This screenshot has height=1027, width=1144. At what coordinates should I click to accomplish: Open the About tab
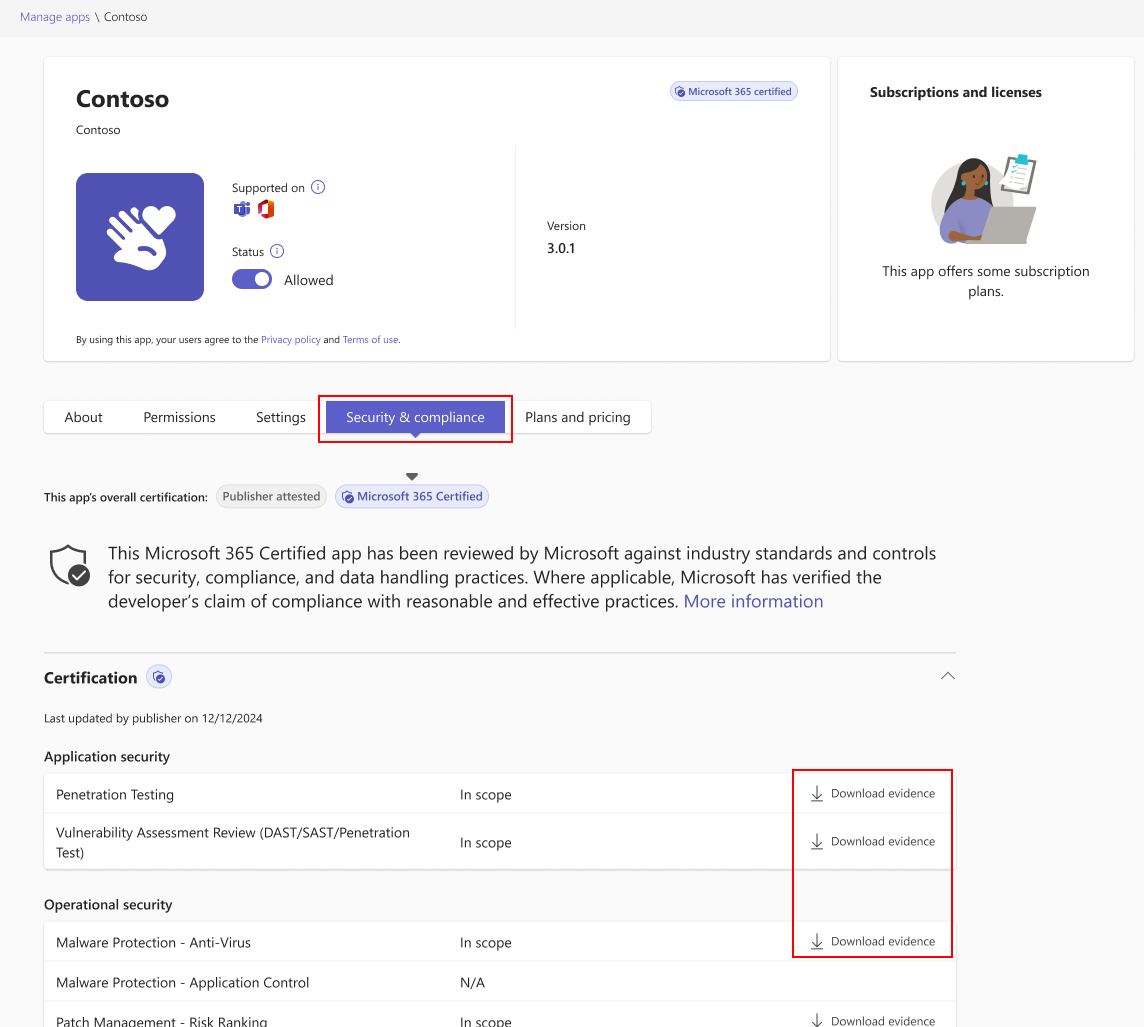coord(84,417)
